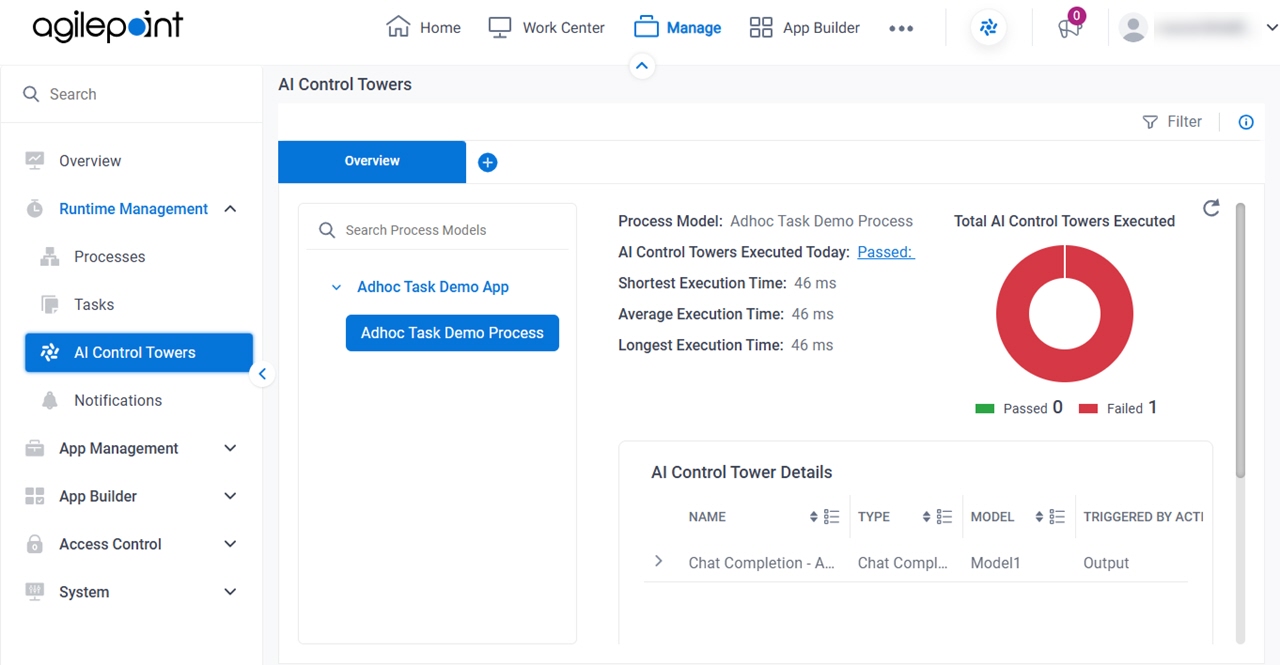This screenshot has height=665, width=1280.
Task: Collapse the Runtime Management section
Action: [x=230, y=209]
